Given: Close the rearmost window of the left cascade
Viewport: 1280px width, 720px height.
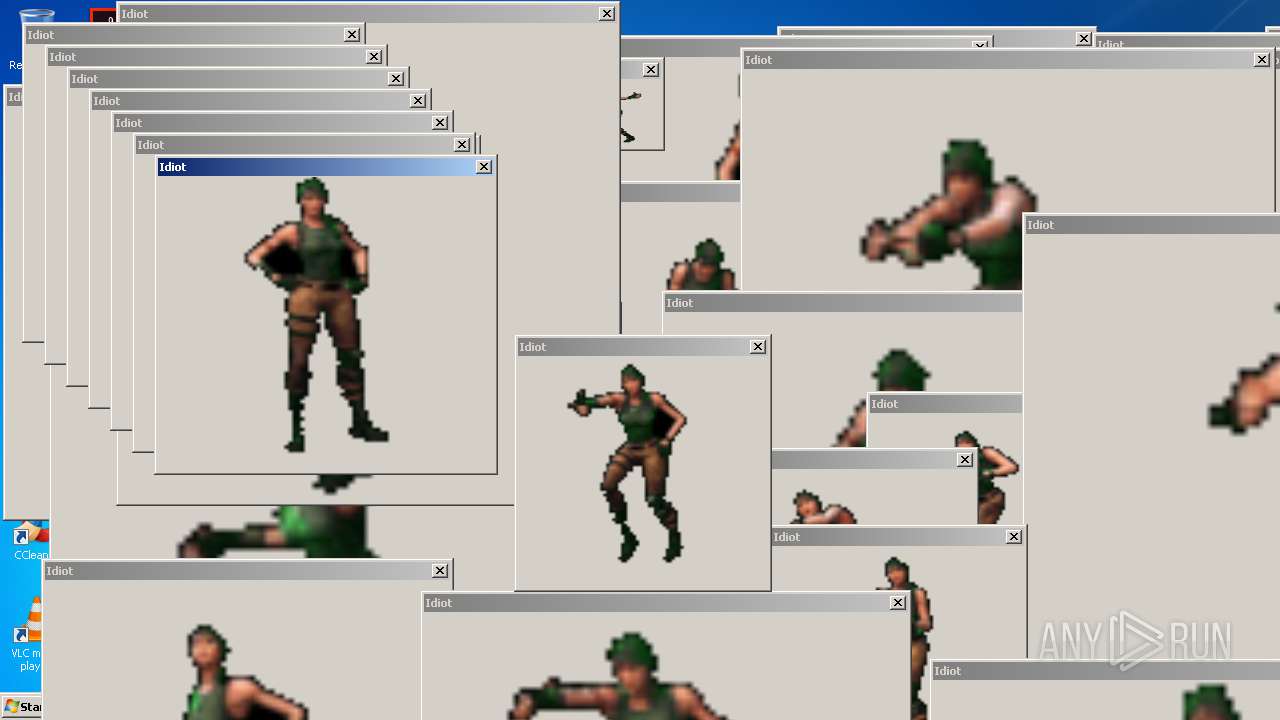Looking at the screenshot, I should click(x=352, y=35).
